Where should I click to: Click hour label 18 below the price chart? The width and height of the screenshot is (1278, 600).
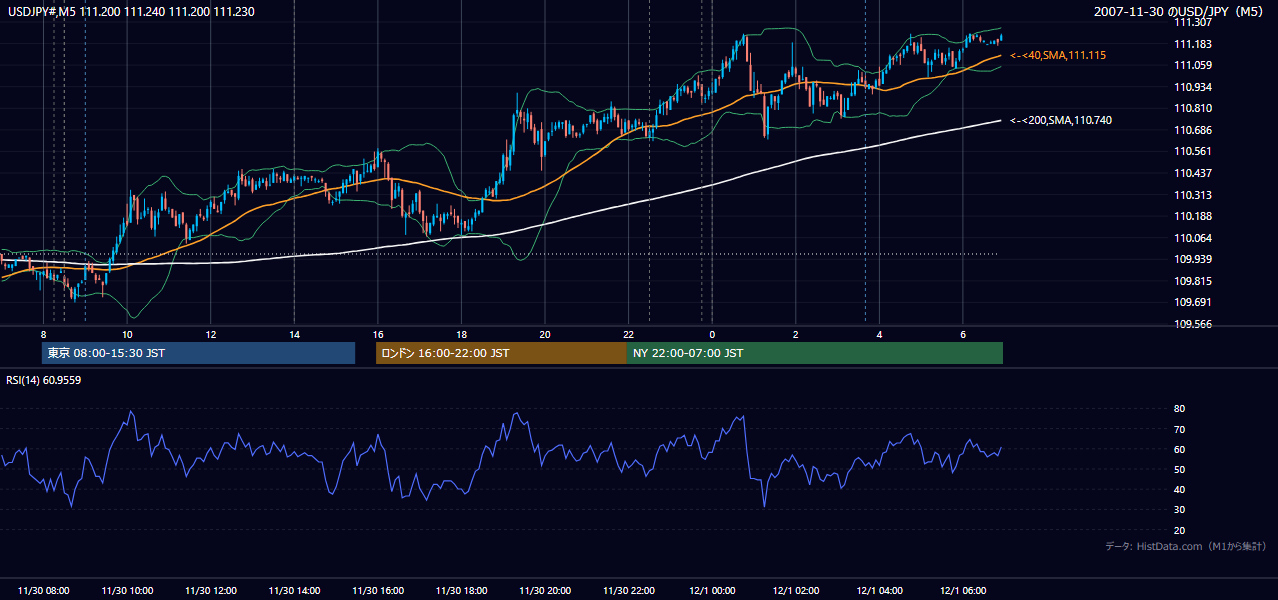coord(462,334)
